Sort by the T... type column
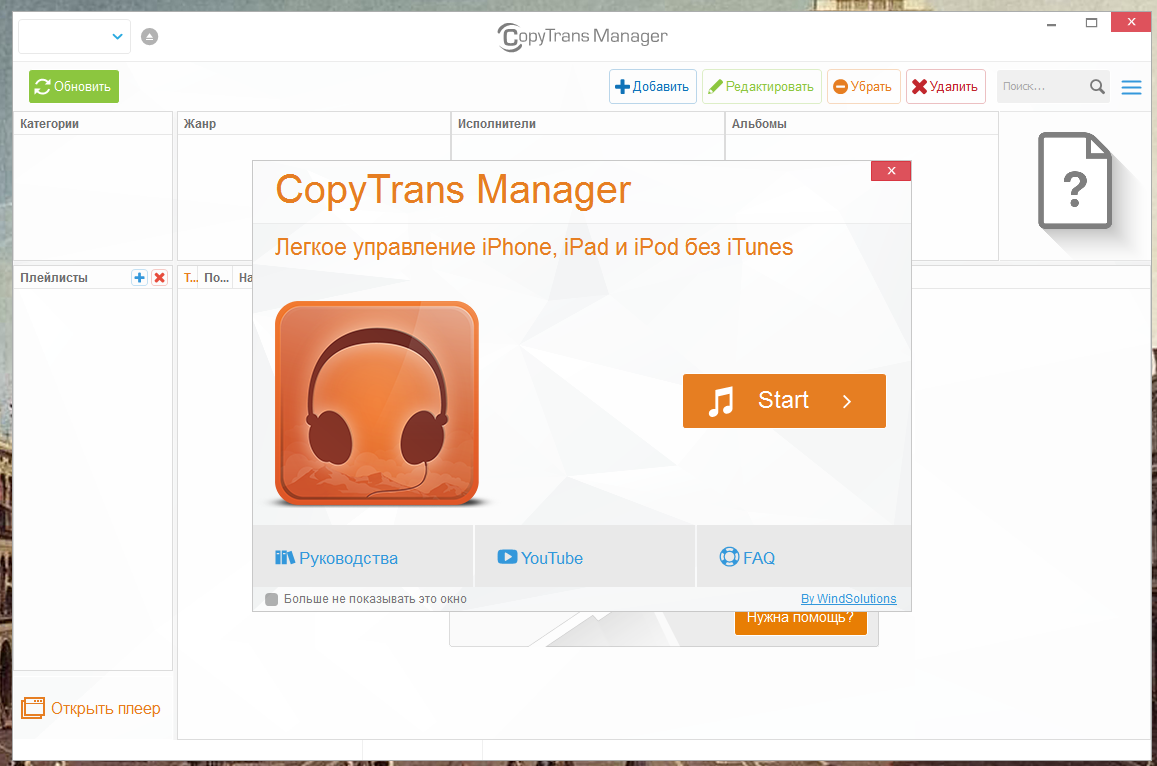Image resolution: width=1157 pixels, height=766 pixels. click(190, 277)
